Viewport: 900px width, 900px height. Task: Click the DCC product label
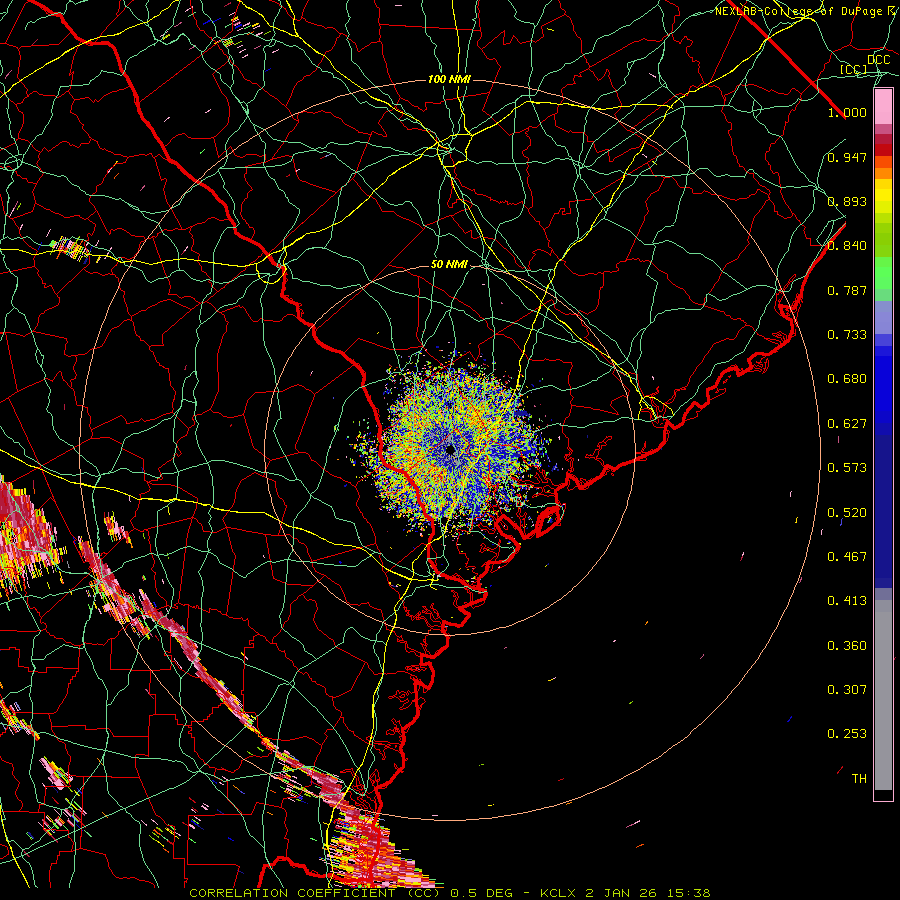878,60
